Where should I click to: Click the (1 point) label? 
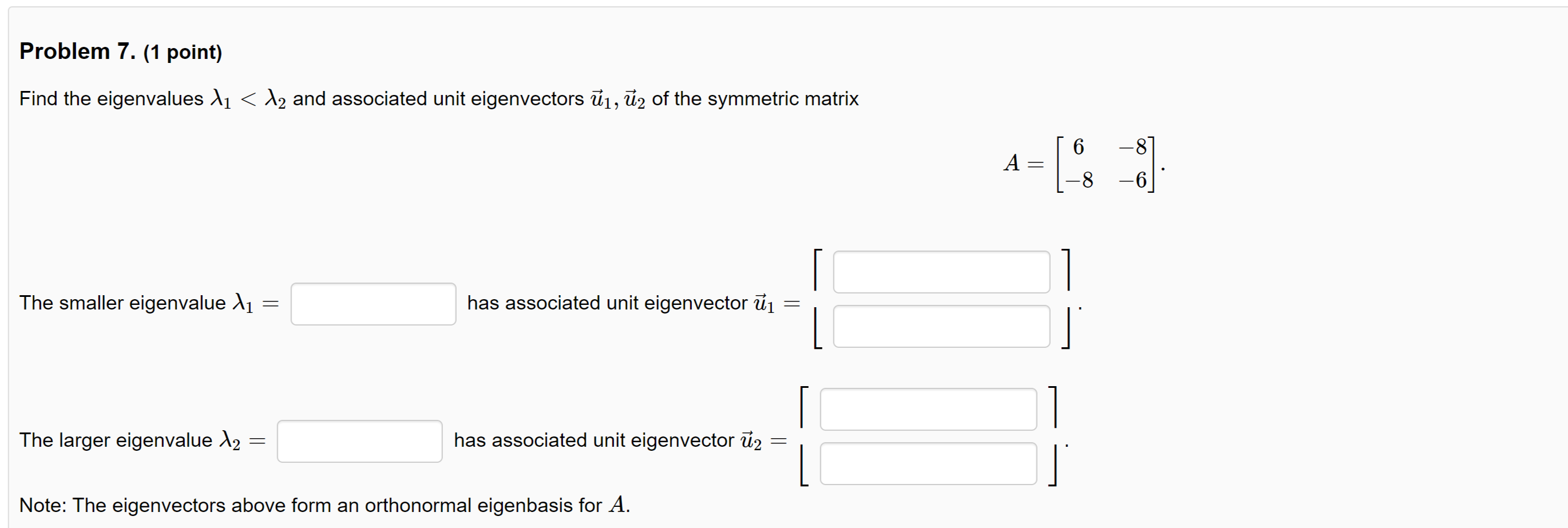(183, 52)
